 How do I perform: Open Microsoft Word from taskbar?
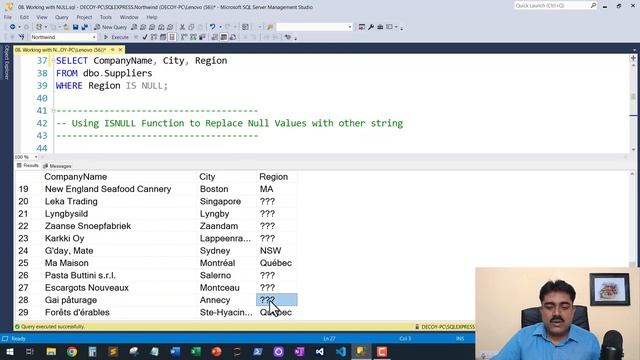coord(175,351)
